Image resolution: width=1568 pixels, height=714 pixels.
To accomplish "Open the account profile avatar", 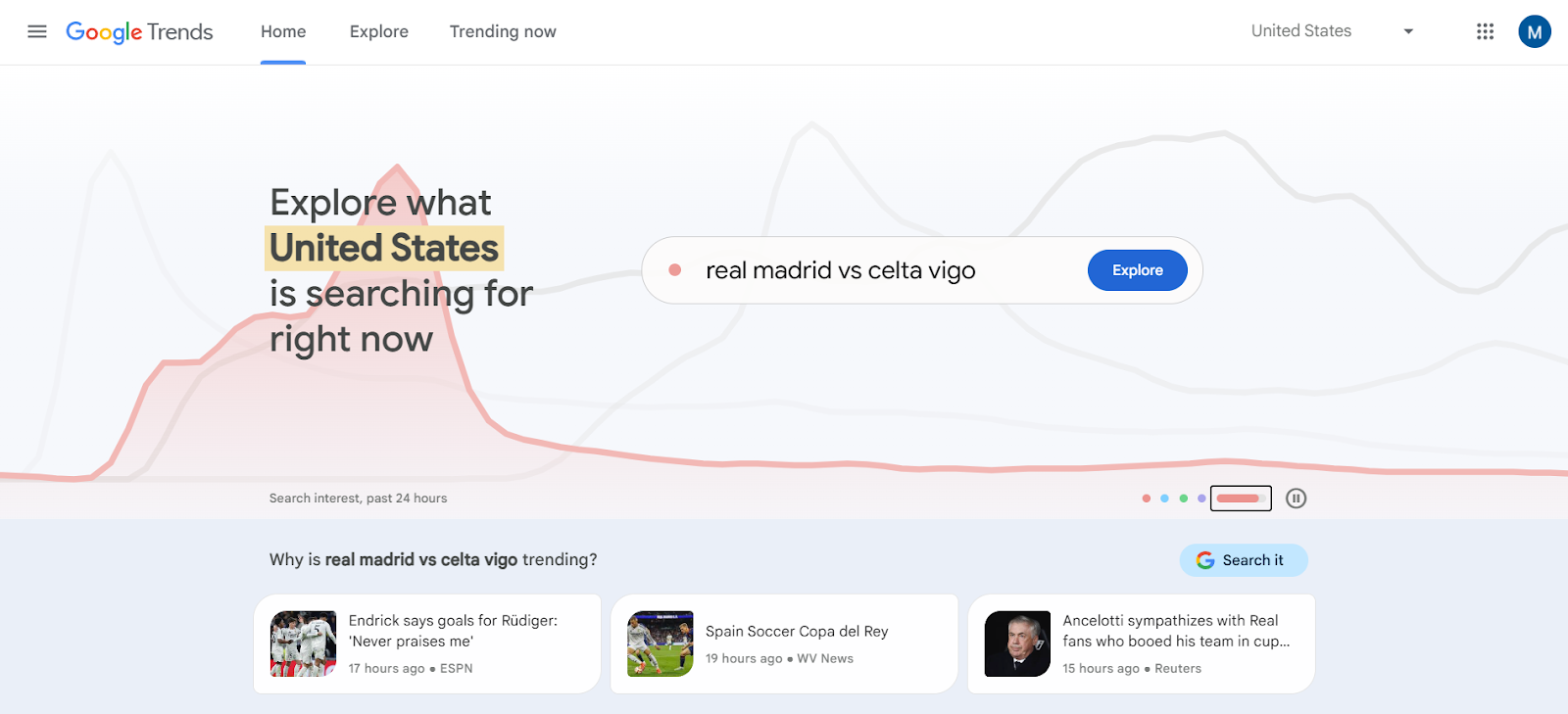I will (x=1534, y=31).
